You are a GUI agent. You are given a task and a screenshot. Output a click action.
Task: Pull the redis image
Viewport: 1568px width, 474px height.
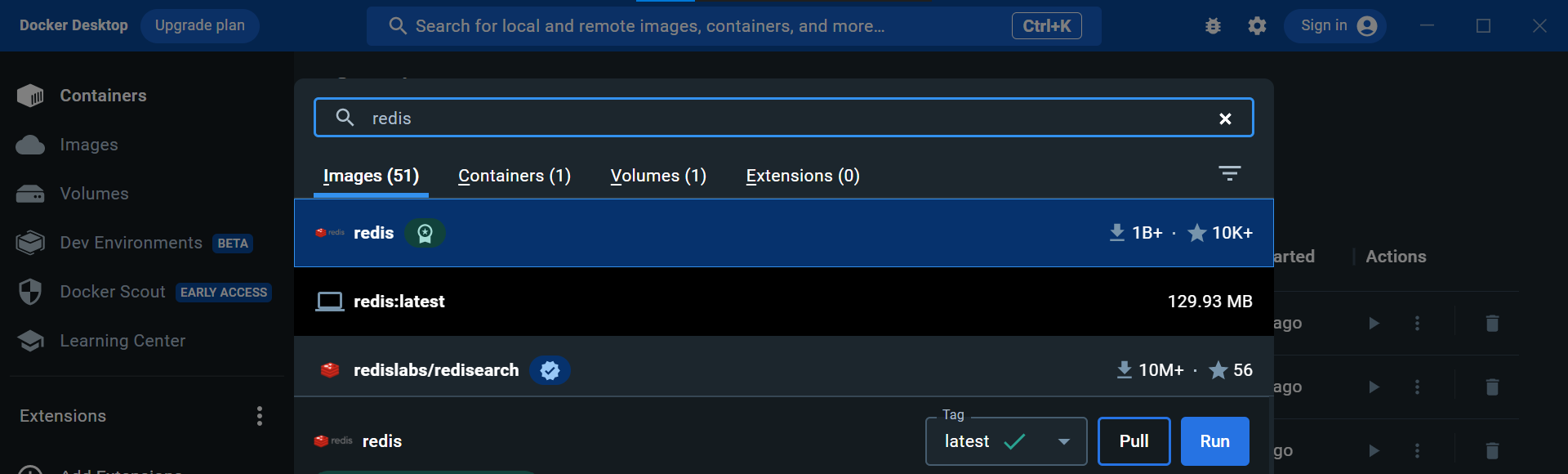click(1134, 441)
